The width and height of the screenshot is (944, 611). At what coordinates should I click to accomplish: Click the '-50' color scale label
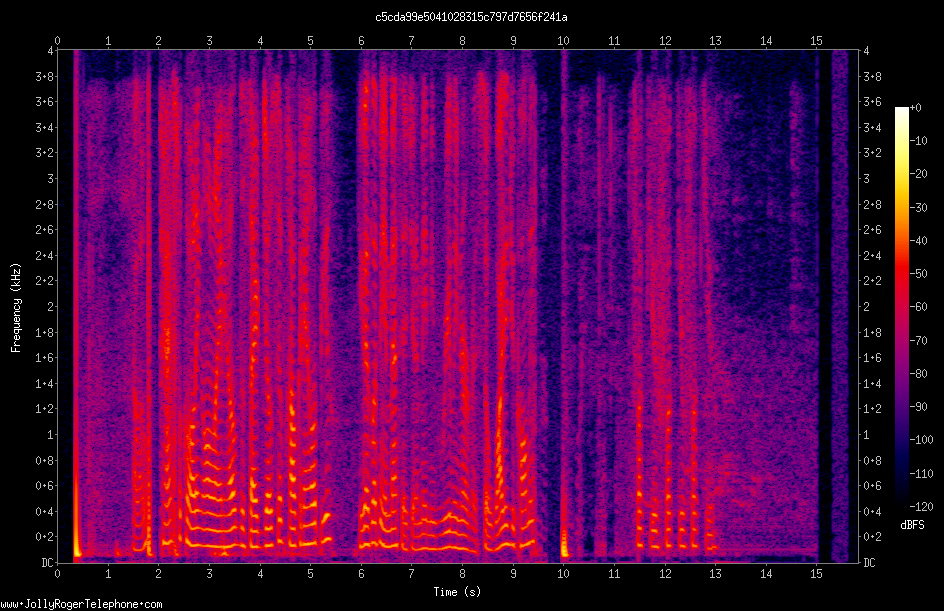[x=918, y=274]
